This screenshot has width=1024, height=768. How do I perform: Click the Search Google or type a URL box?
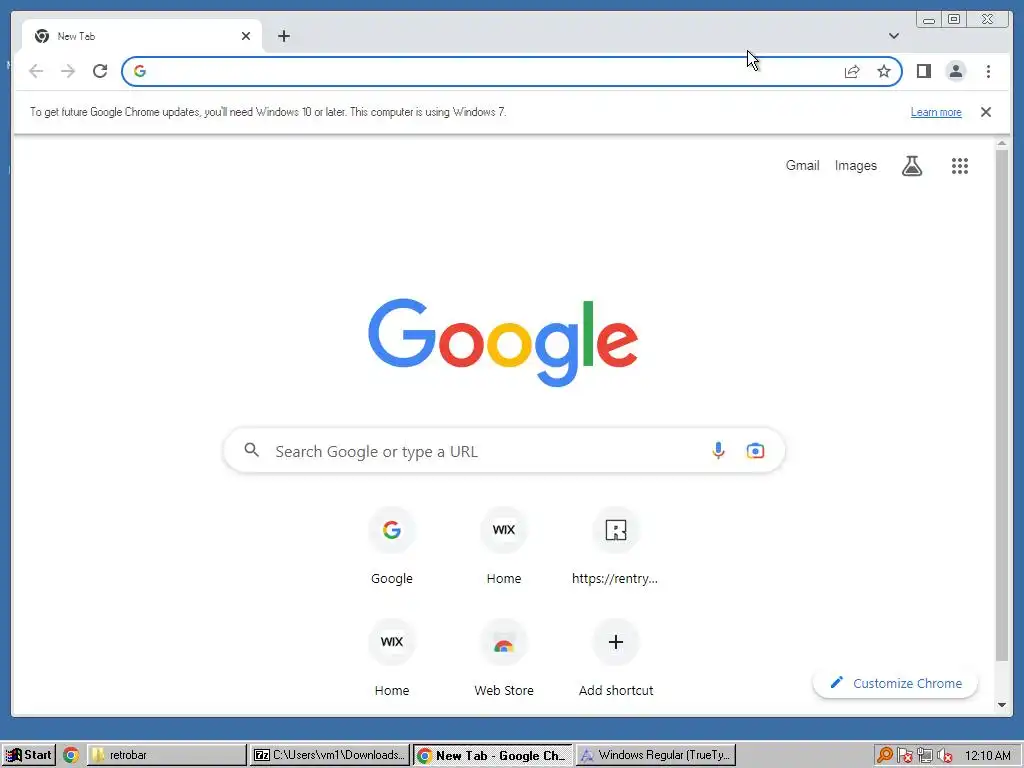coord(504,451)
